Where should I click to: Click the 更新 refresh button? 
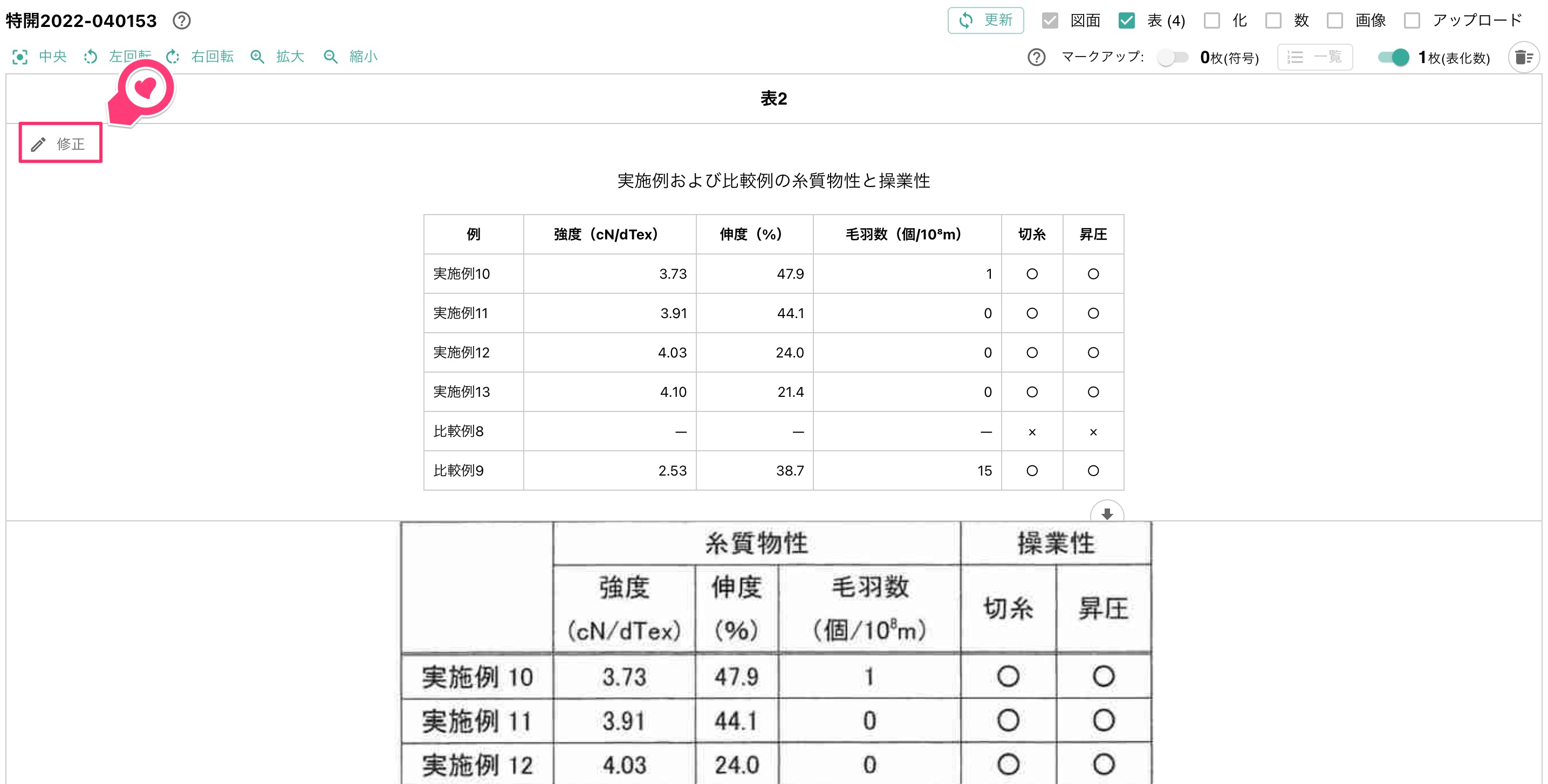pos(985,20)
